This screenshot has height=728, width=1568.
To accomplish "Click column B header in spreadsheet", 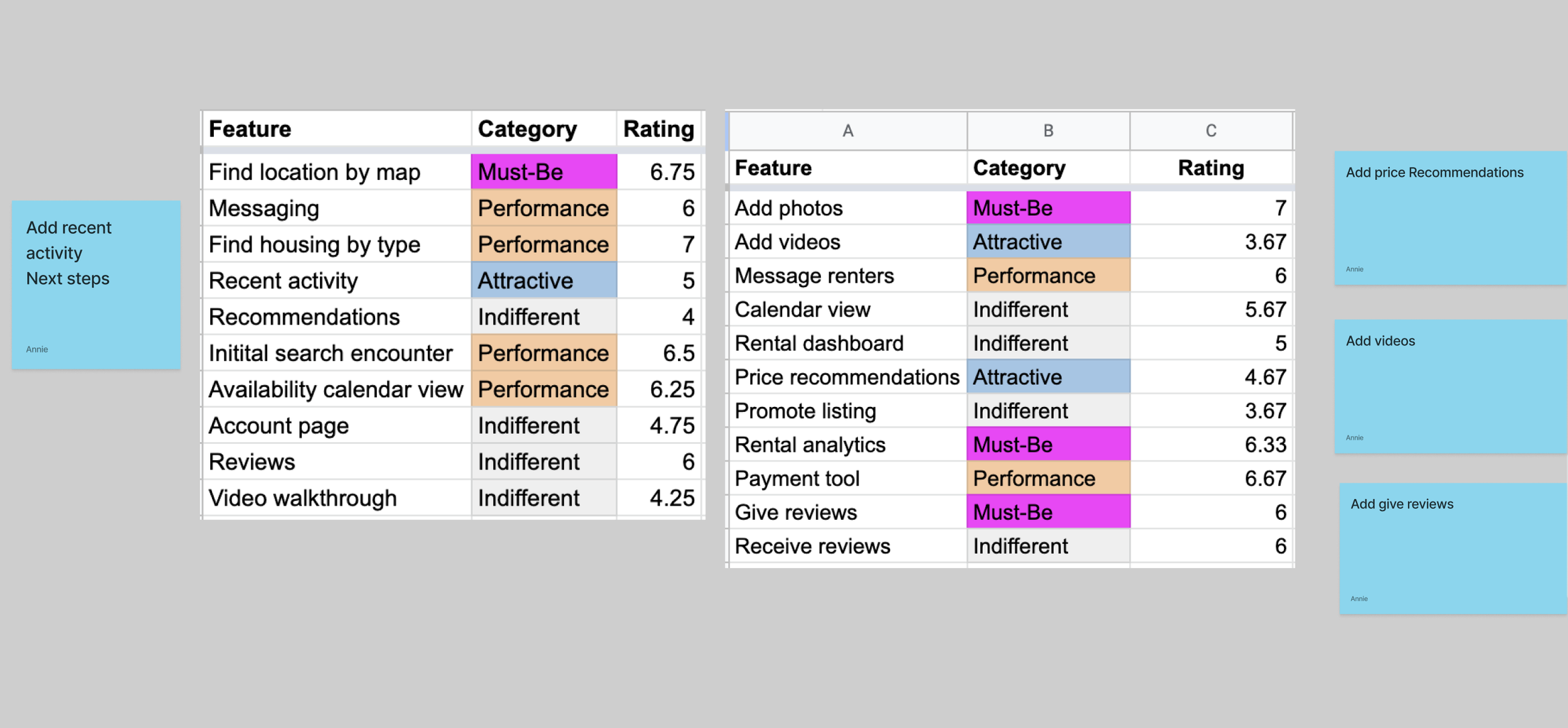I will click(x=1047, y=130).
